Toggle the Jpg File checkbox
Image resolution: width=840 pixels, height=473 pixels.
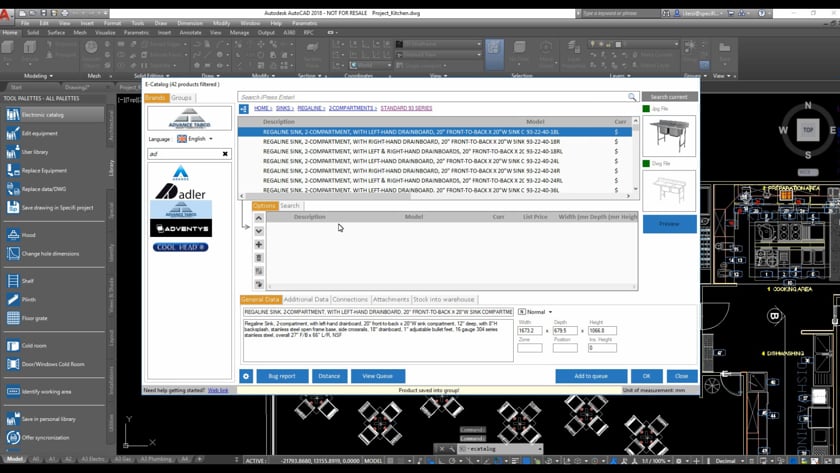[x=646, y=109]
